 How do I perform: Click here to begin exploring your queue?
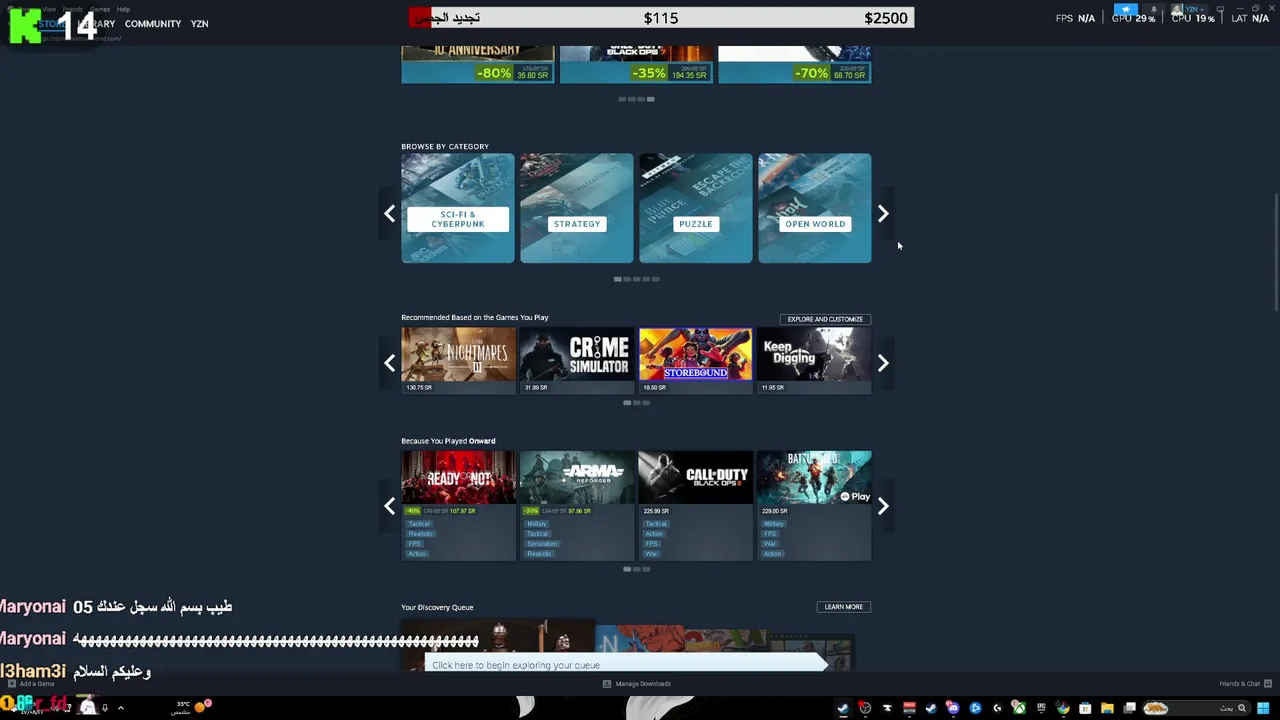pyautogui.click(x=626, y=665)
